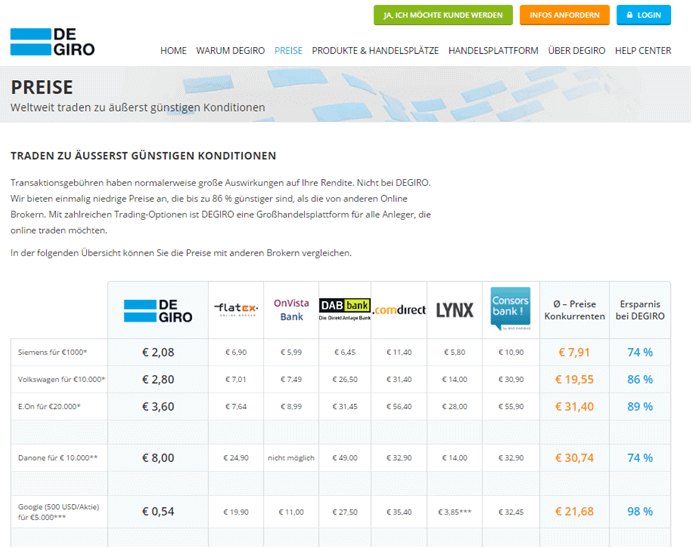Click the 'Infos anfordern' button
The width and height of the screenshot is (692, 548).
564,15
